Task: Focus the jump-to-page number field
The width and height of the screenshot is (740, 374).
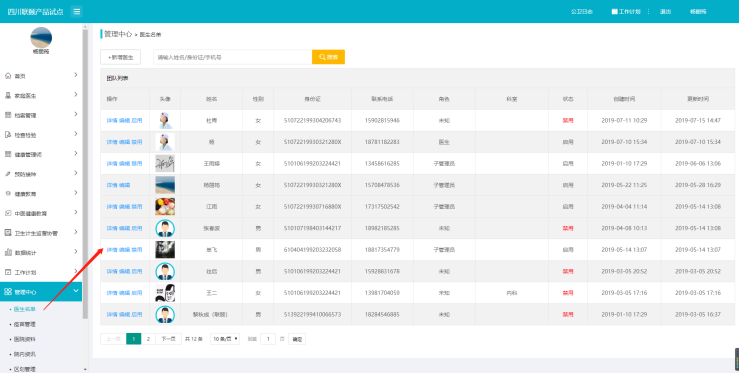Action: [268, 339]
